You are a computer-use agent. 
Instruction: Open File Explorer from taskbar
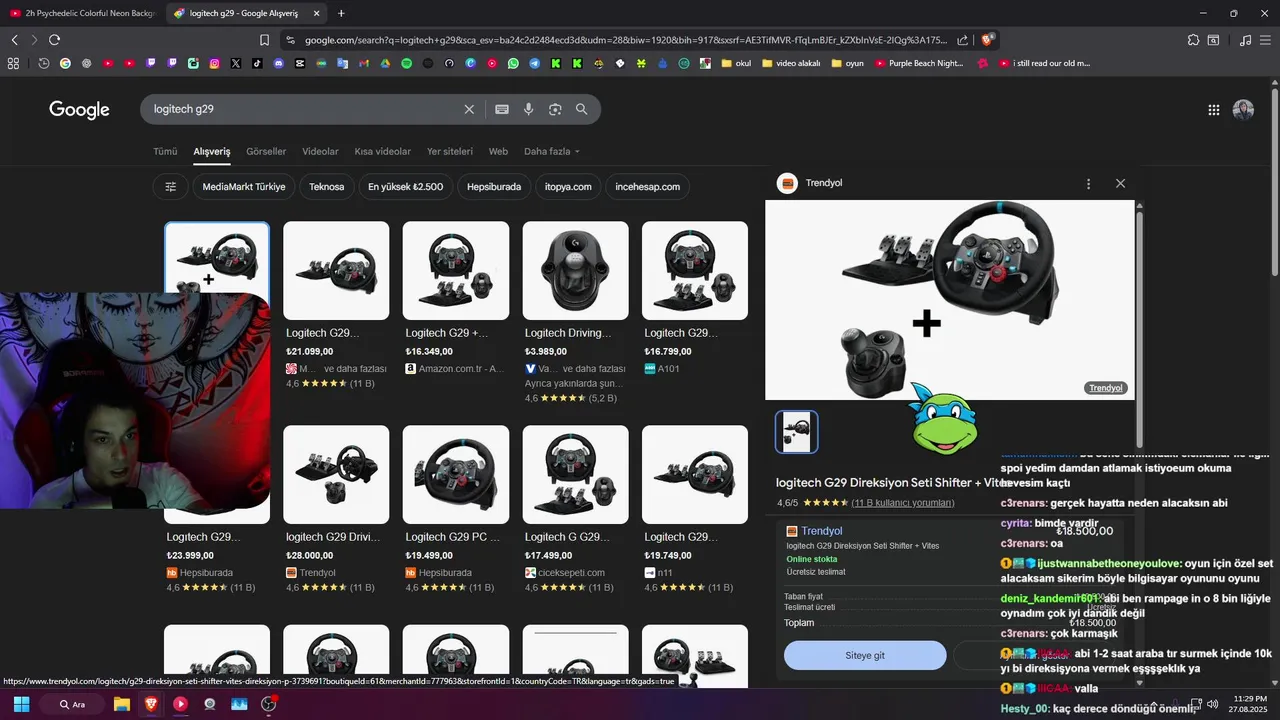[121, 704]
